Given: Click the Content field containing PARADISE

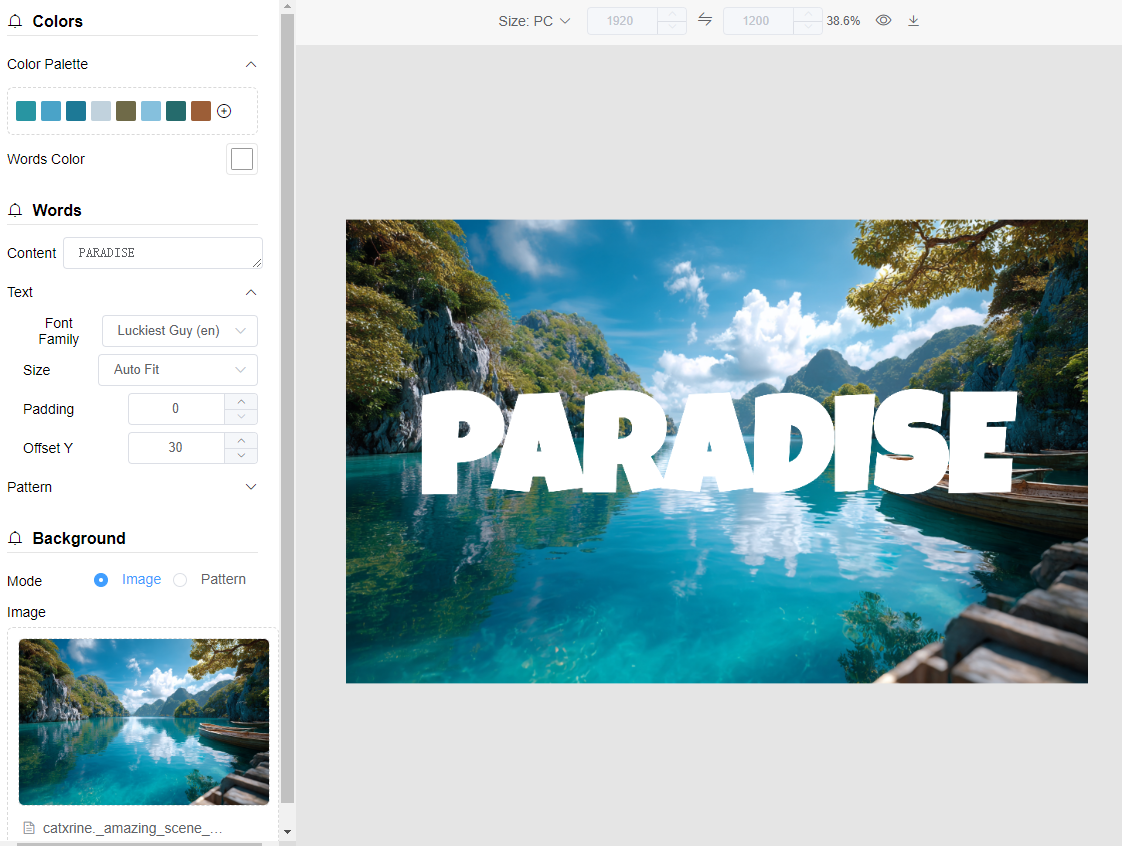Looking at the screenshot, I should [163, 253].
